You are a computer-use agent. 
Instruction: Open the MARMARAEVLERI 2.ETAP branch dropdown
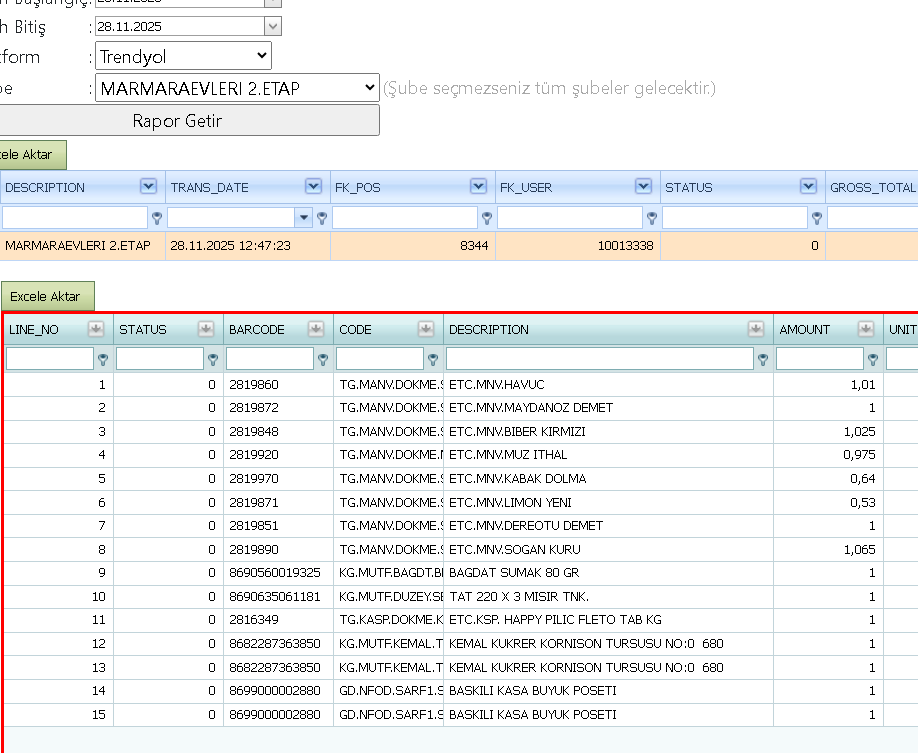click(237, 88)
